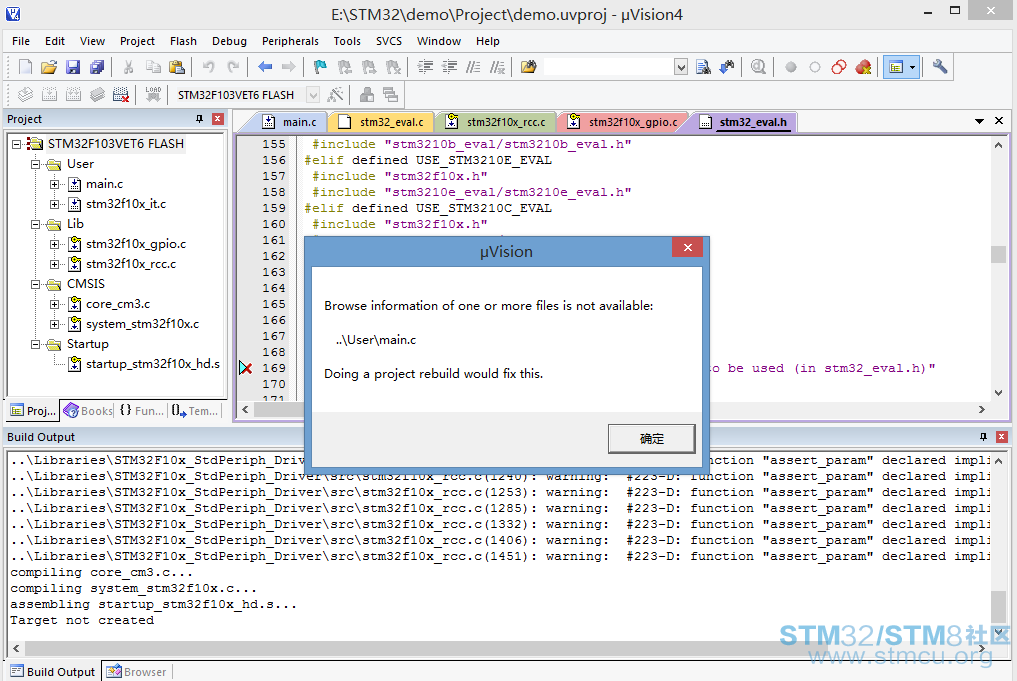Open the Peripherals menu
The height and width of the screenshot is (681, 1017).
290,41
